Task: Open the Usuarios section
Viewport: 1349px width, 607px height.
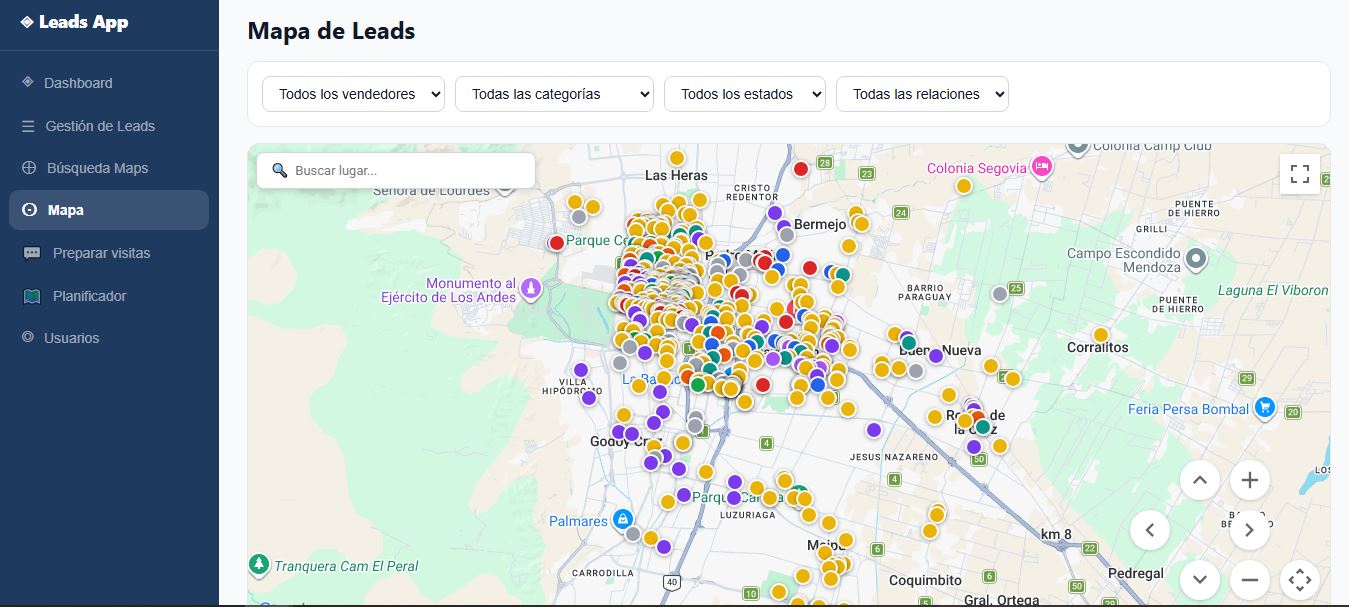Action: tap(70, 337)
